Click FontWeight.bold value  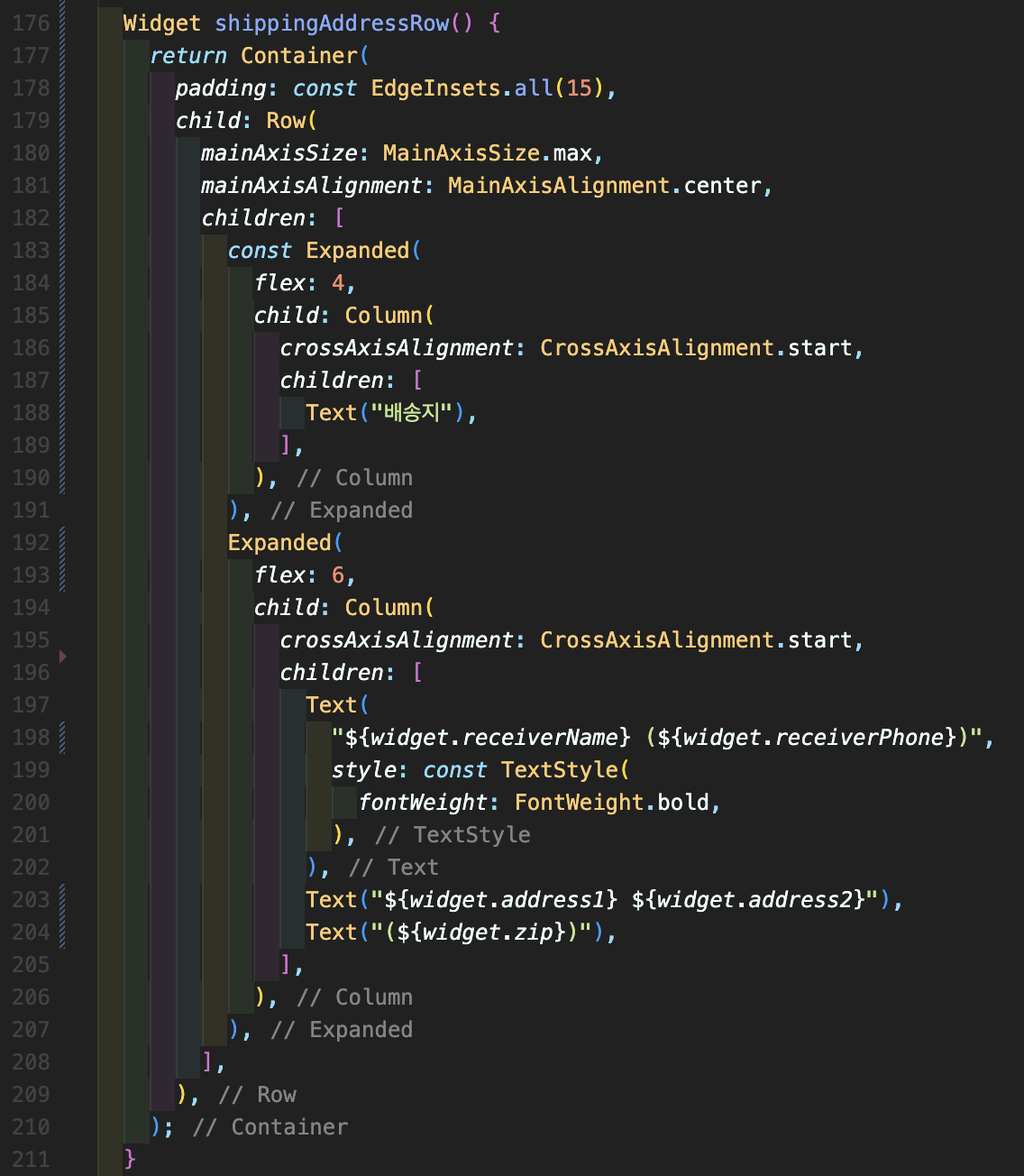[612, 803]
